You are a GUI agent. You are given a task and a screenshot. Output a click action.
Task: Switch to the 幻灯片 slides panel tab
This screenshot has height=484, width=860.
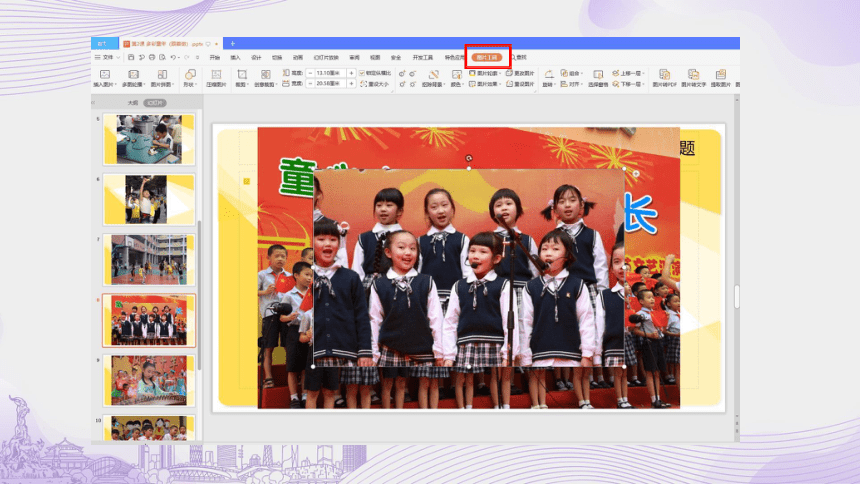click(x=155, y=103)
